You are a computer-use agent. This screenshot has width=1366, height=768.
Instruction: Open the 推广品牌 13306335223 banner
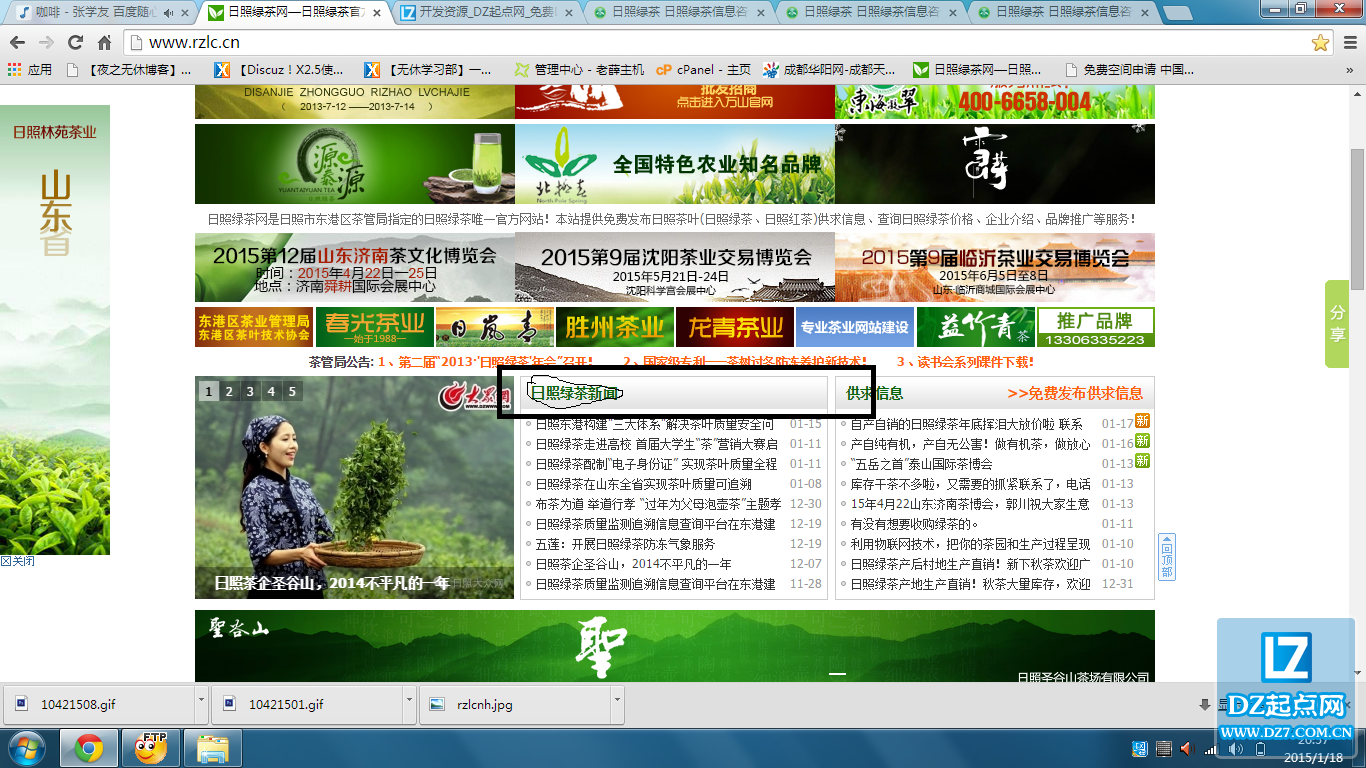[x=1095, y=327]
